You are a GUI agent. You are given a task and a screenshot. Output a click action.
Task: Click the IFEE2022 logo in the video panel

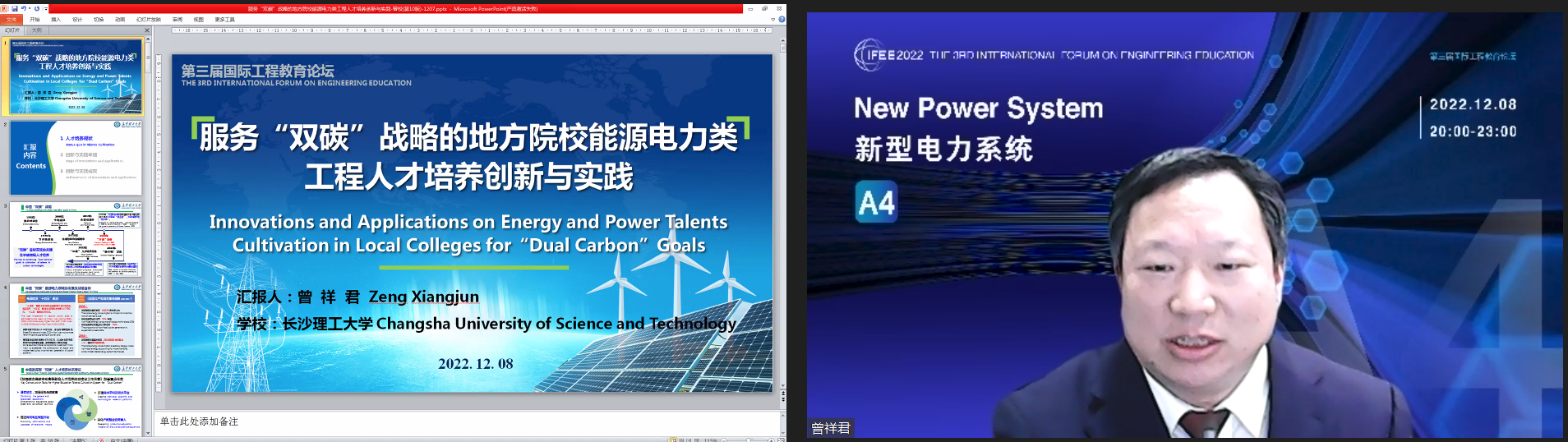[889, 55]
